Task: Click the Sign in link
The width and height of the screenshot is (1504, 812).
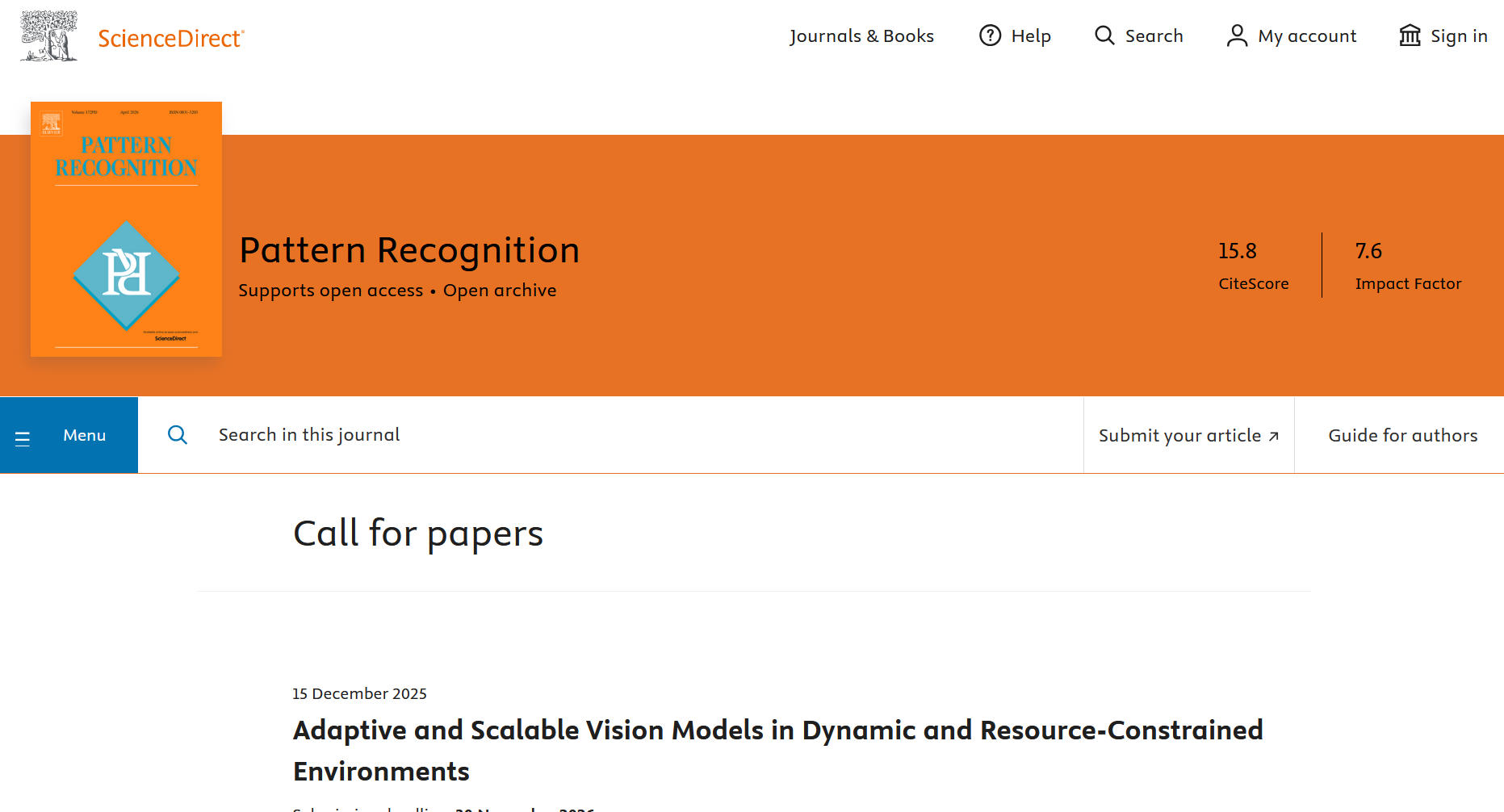Action: coord(1459,36)
